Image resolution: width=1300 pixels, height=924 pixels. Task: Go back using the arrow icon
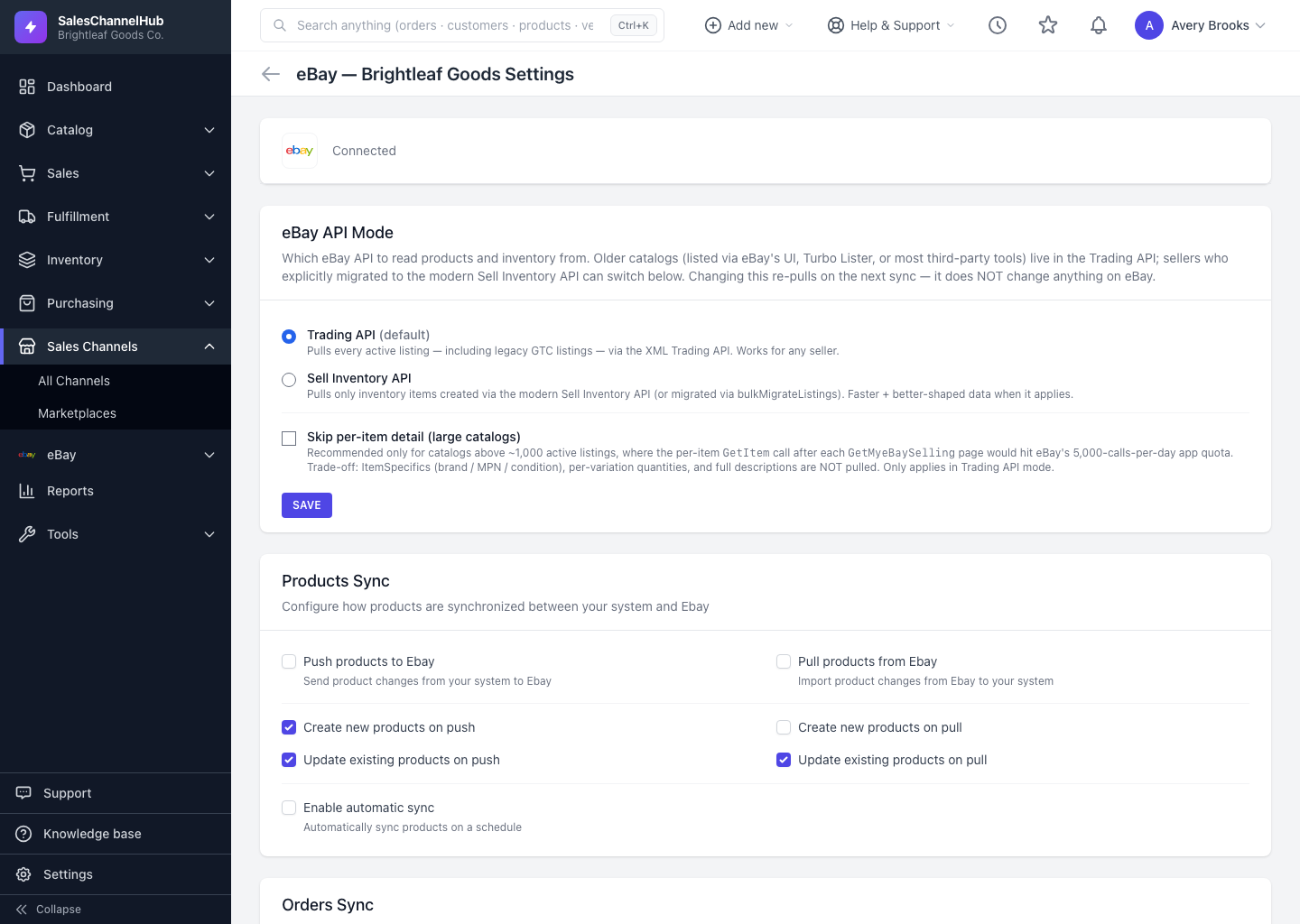tap(271, 74)
